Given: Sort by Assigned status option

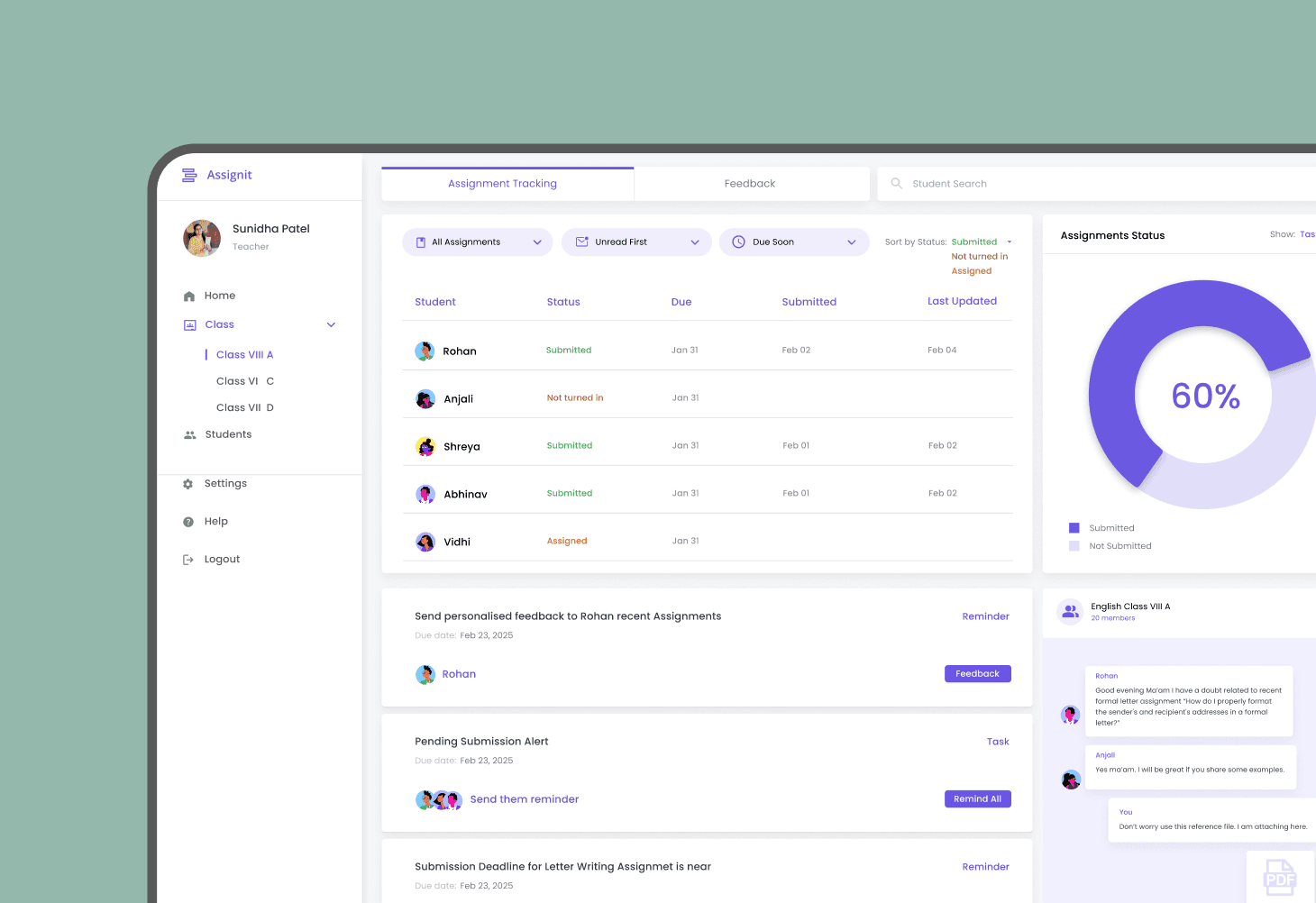Looking at the screenshot, I should [972, 271].
